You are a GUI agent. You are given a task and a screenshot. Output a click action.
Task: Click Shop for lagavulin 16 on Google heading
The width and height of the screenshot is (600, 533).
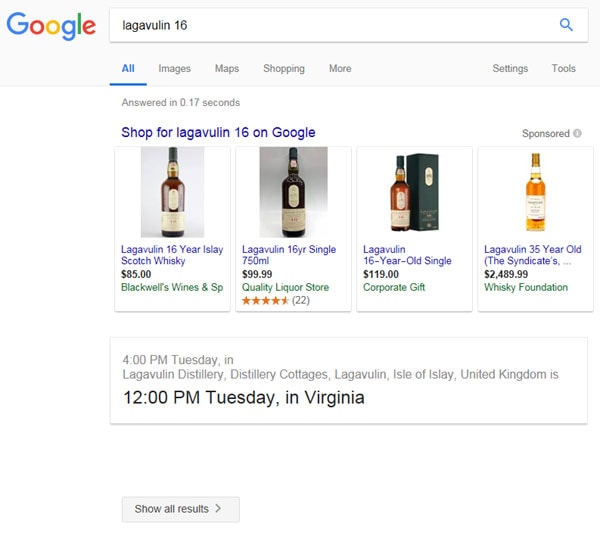click(218, 132)
